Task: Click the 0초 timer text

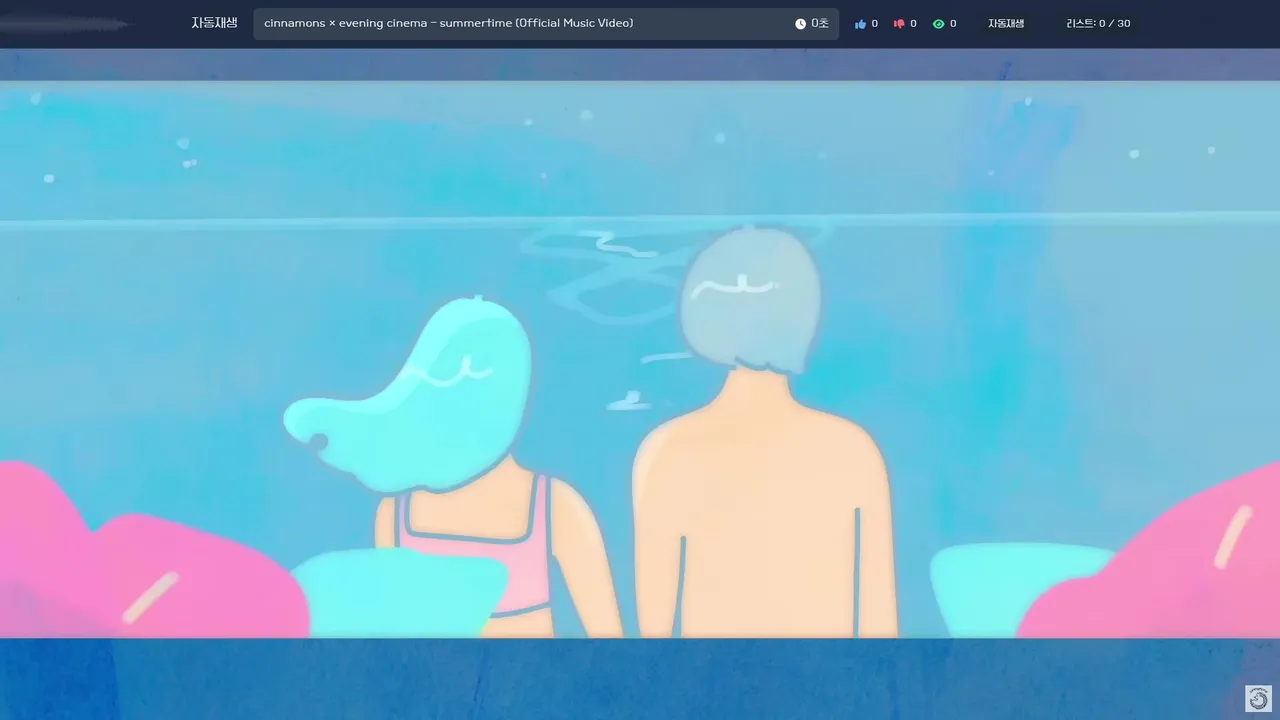Action: point(820,24)
